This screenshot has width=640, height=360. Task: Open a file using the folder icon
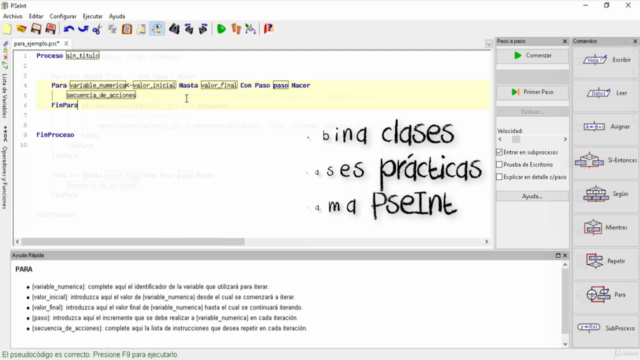22,29
